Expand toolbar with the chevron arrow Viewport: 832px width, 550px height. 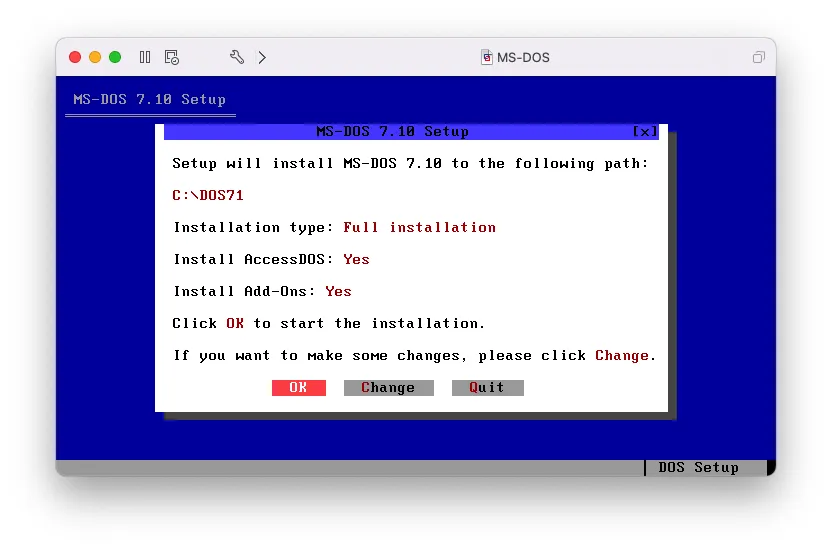tap(262, 57)
